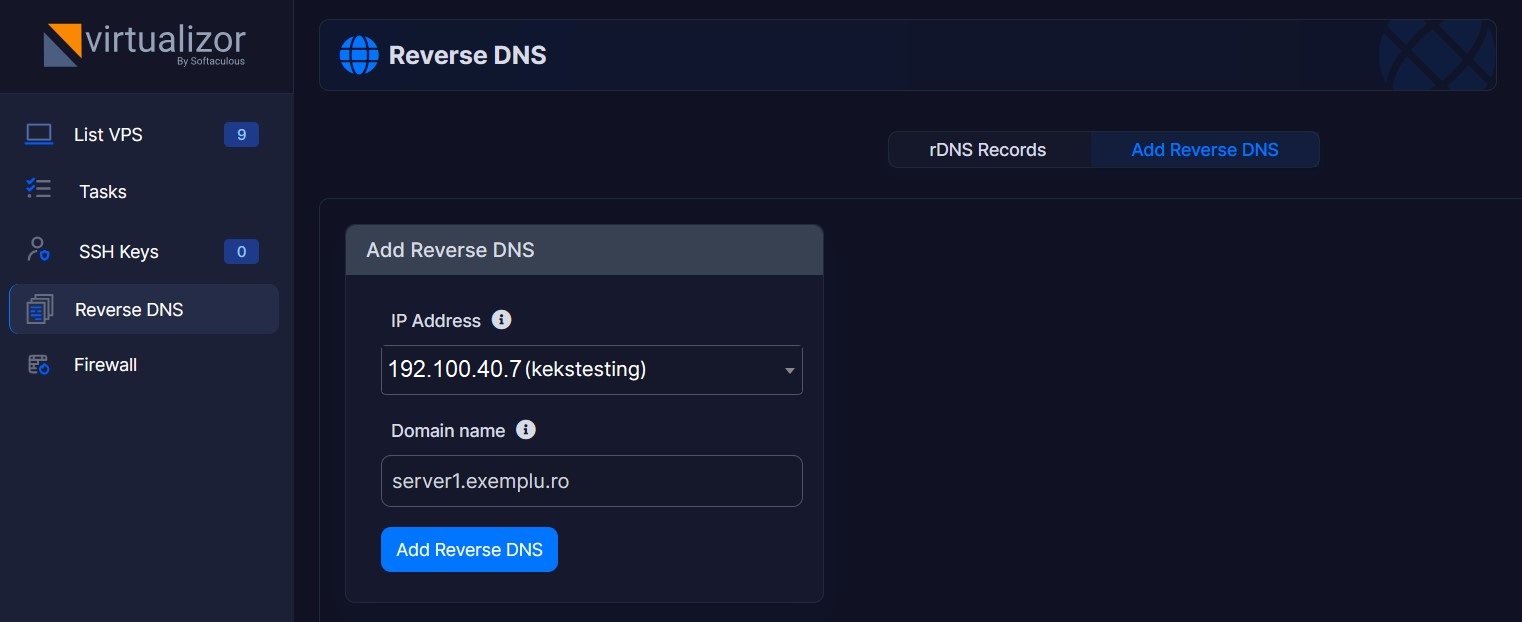
Task: Click the SSH Keys user icon
Action: pos(39,249)
